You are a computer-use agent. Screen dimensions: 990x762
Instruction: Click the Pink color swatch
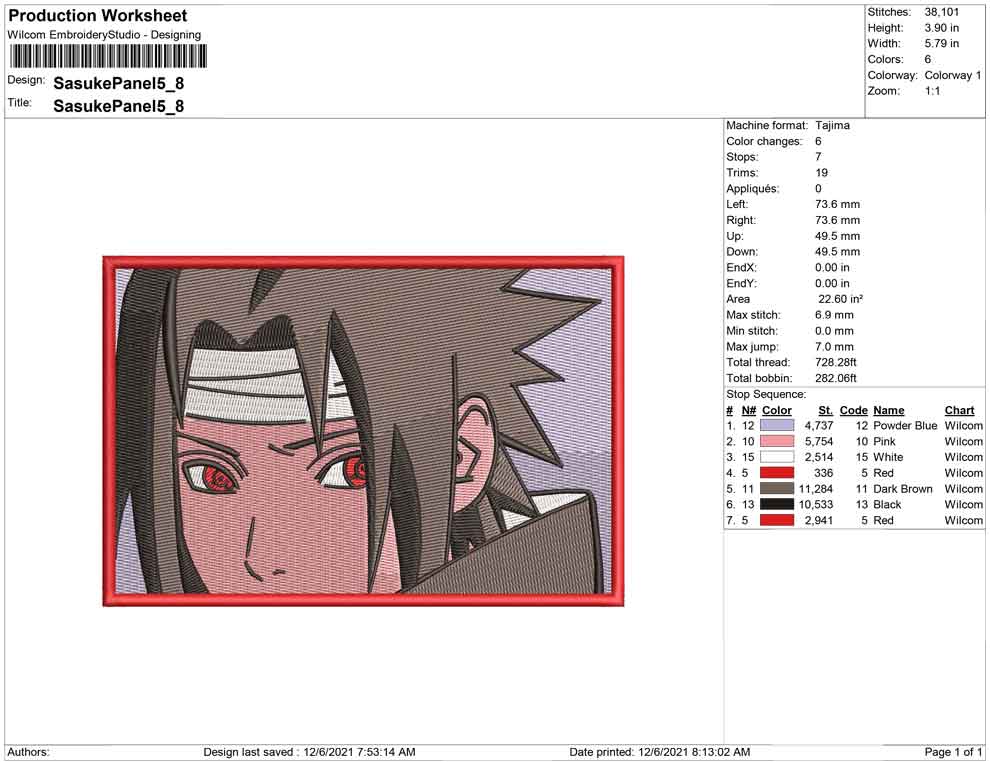[777, 441]
